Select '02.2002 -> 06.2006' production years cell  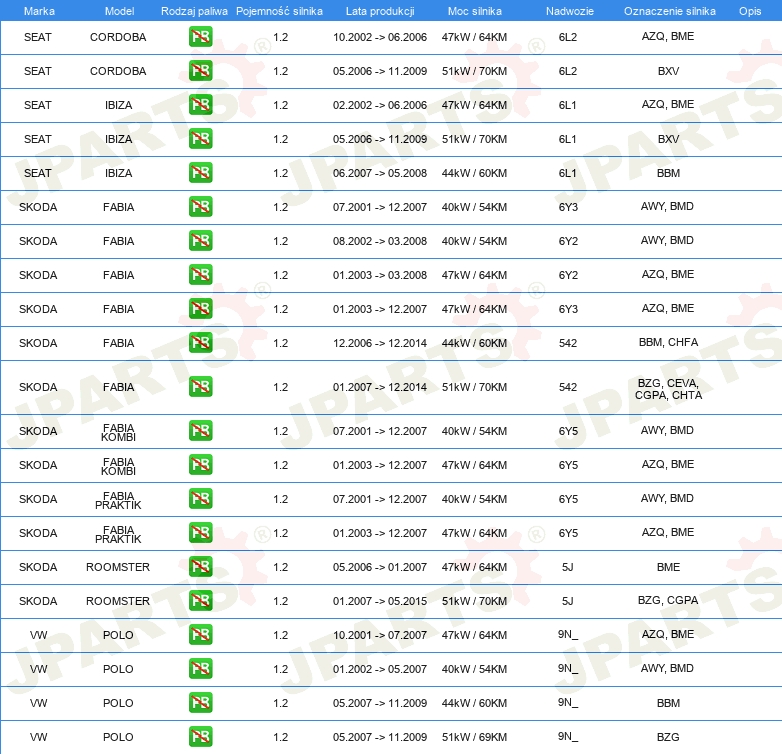pos(380,105)
